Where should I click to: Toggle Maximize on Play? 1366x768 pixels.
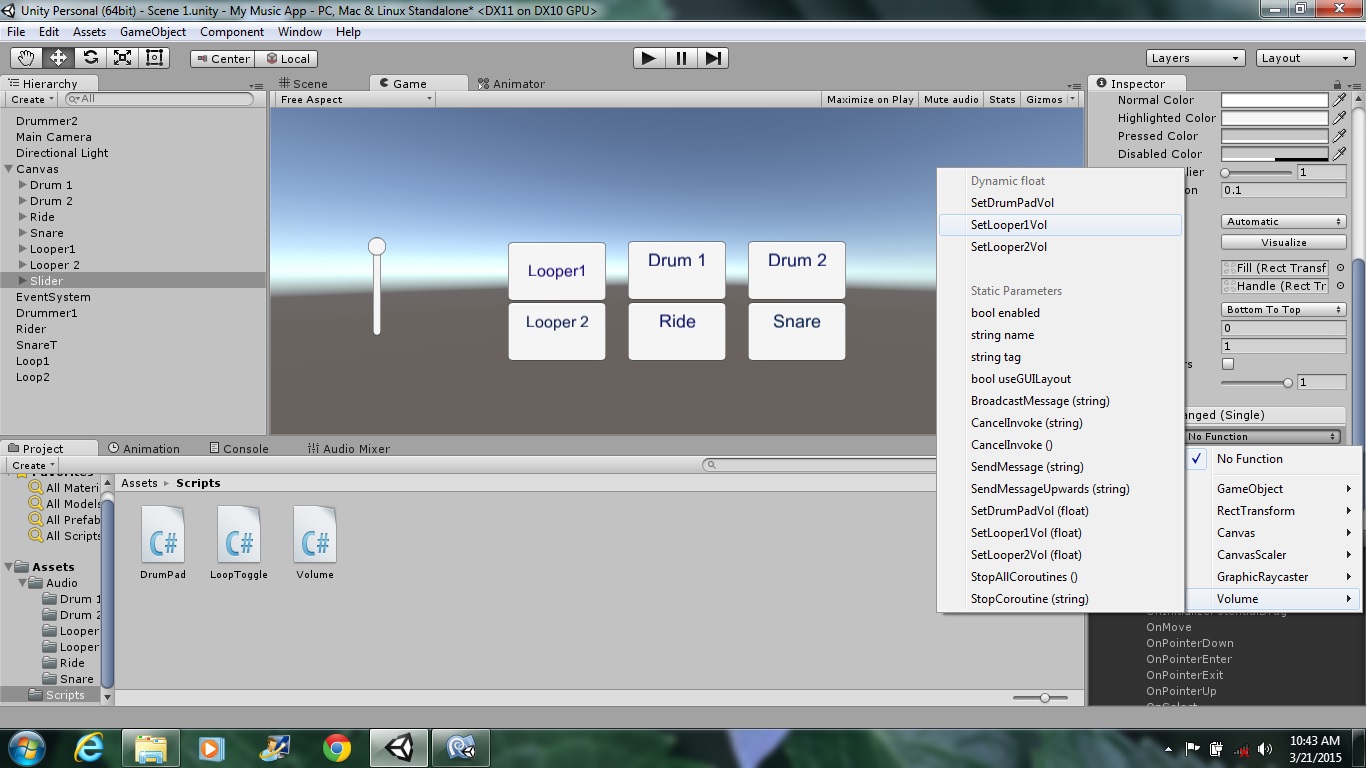(x=870, y=100)
